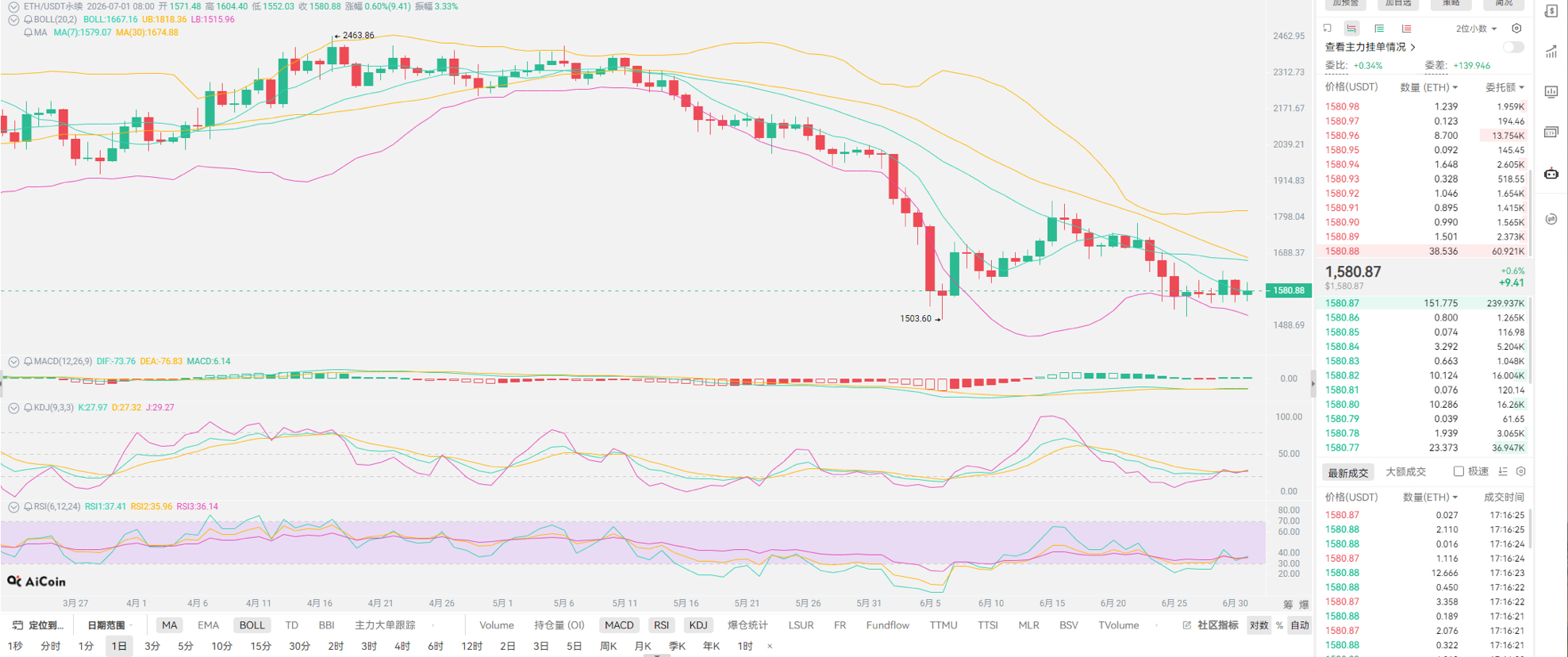This screenshot has width=1568, height=657.
Task: Select the green buy-orders-only view icon
Action: point(1379,29)
